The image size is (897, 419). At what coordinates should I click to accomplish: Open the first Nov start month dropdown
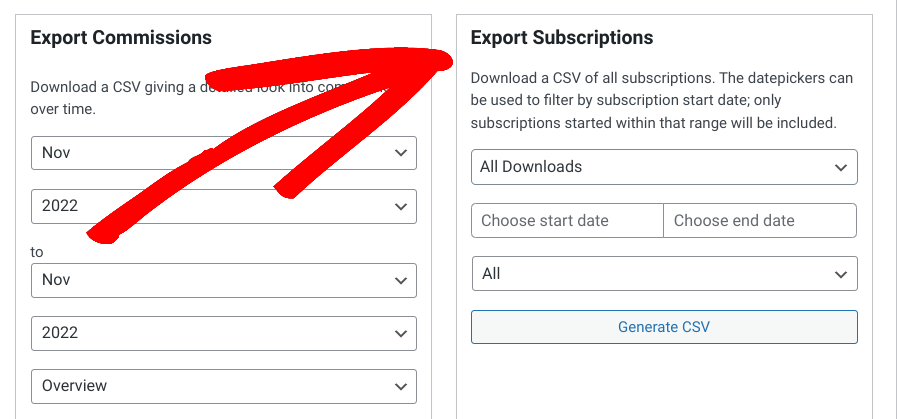224,153
